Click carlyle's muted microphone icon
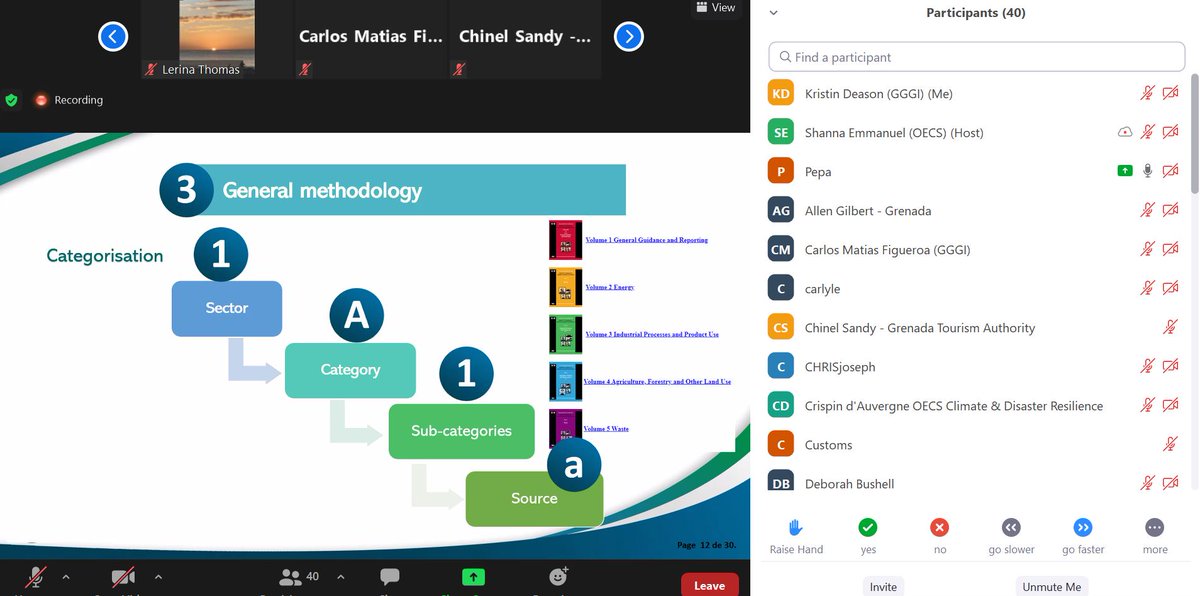The width and height of the screenshot is (1200, 596). pyautogui.click(x=1148, y=288)
